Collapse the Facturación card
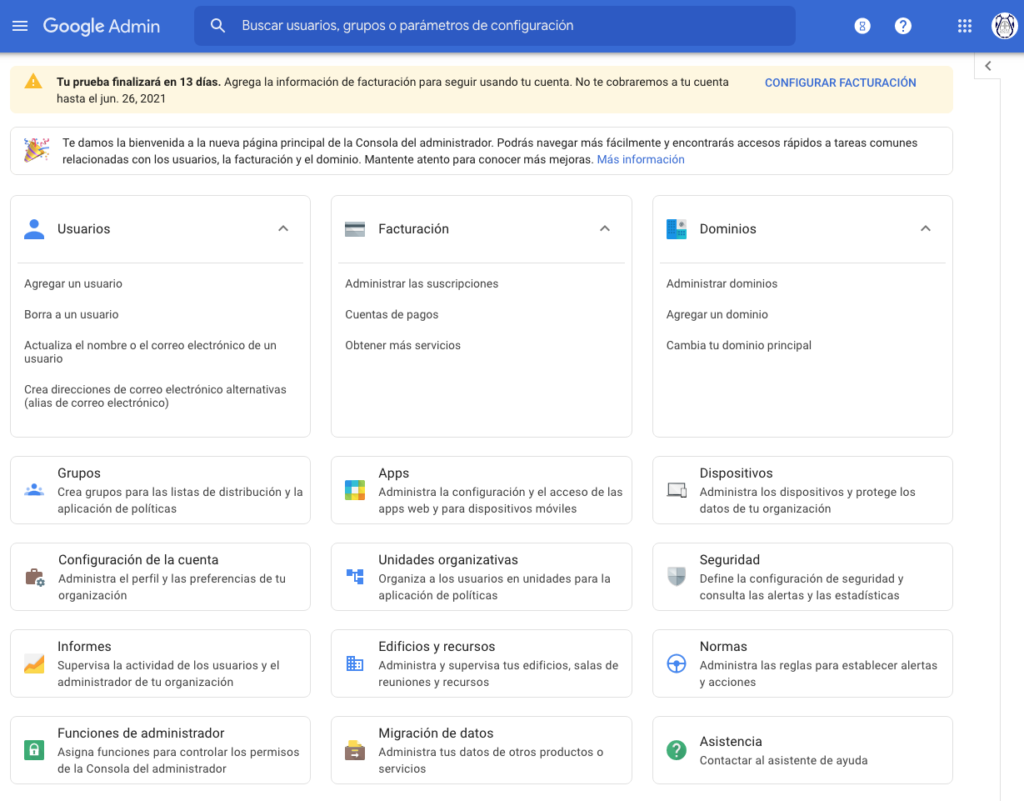1024x801 pixels. pyautogui.click(x=605, y=228)
